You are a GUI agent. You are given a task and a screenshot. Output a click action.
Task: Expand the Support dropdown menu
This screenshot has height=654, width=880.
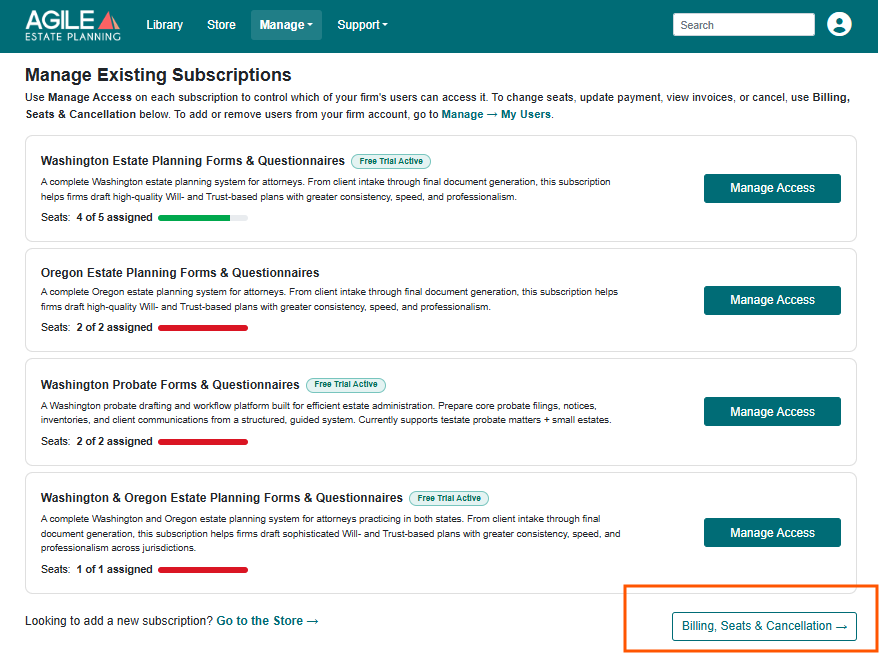[362, 25]
